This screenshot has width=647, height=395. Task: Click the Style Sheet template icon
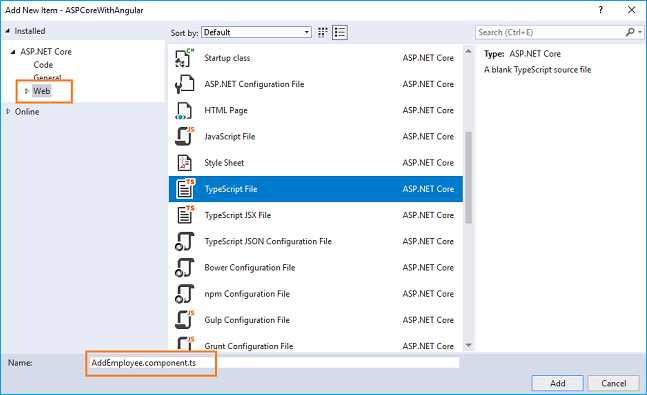click(184, 163)
